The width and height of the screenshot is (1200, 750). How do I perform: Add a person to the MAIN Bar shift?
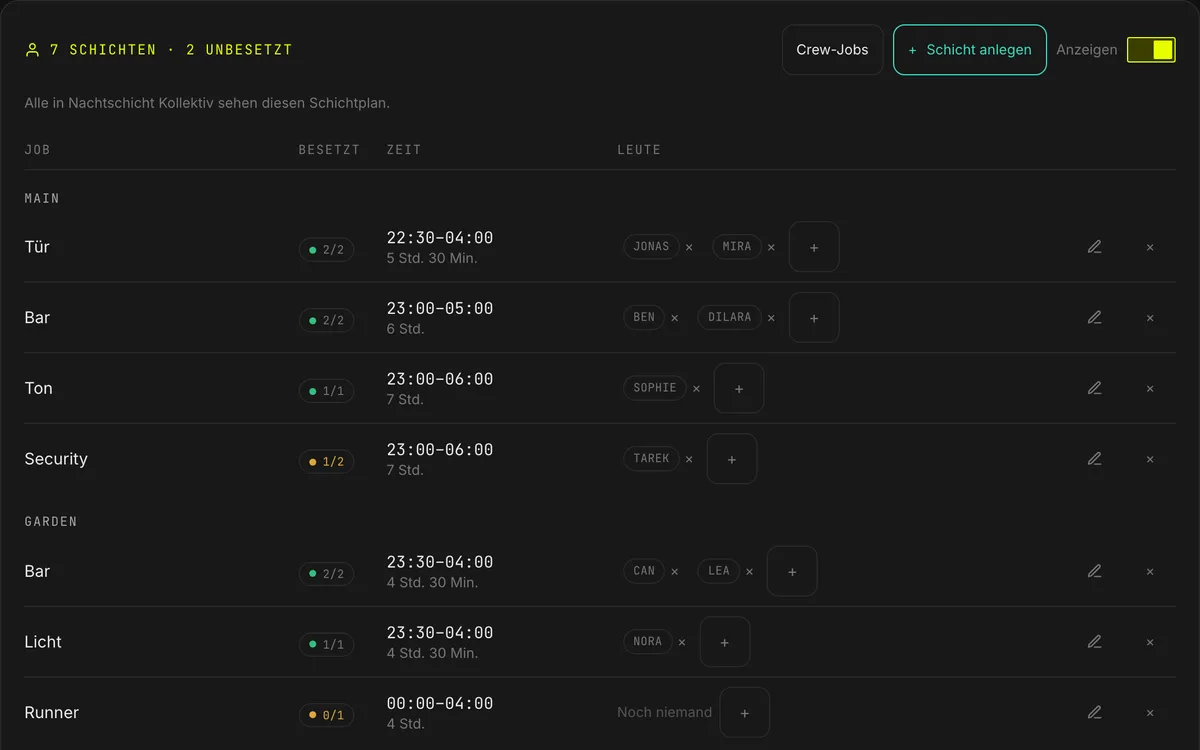tap(814, 318)
